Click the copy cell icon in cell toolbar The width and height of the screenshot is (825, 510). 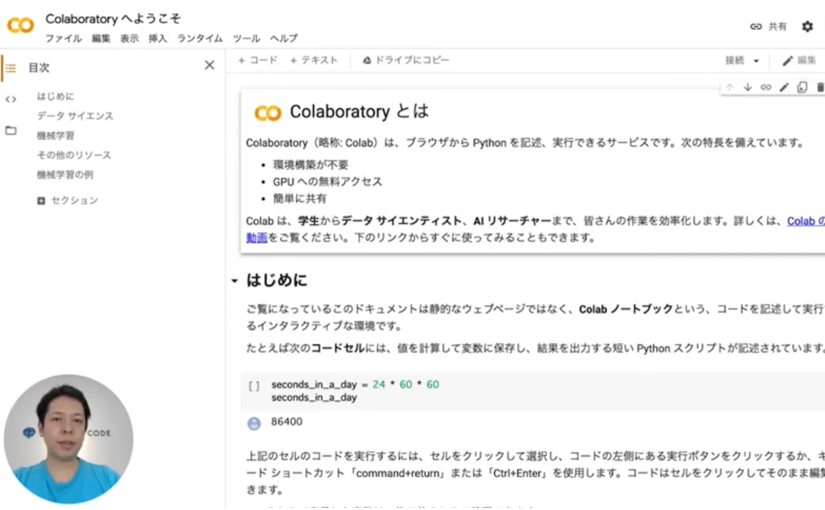(802, 87)
